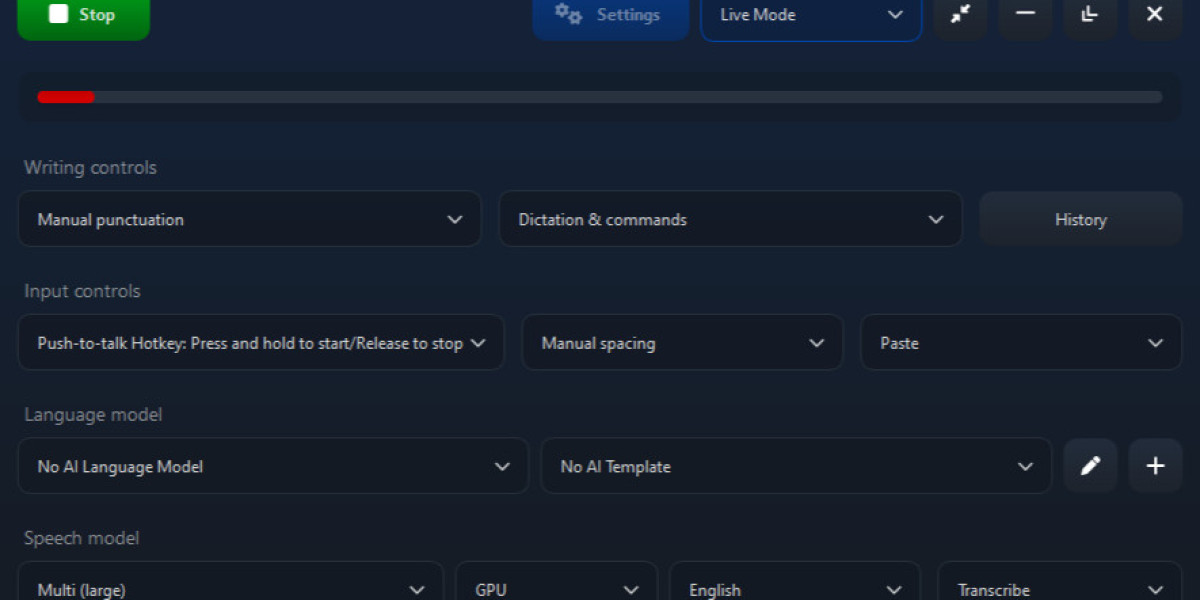This screenshot has height=600, width=1200.
Task: Click the "Writing controls" section label
Action: [x=90, y=168]
